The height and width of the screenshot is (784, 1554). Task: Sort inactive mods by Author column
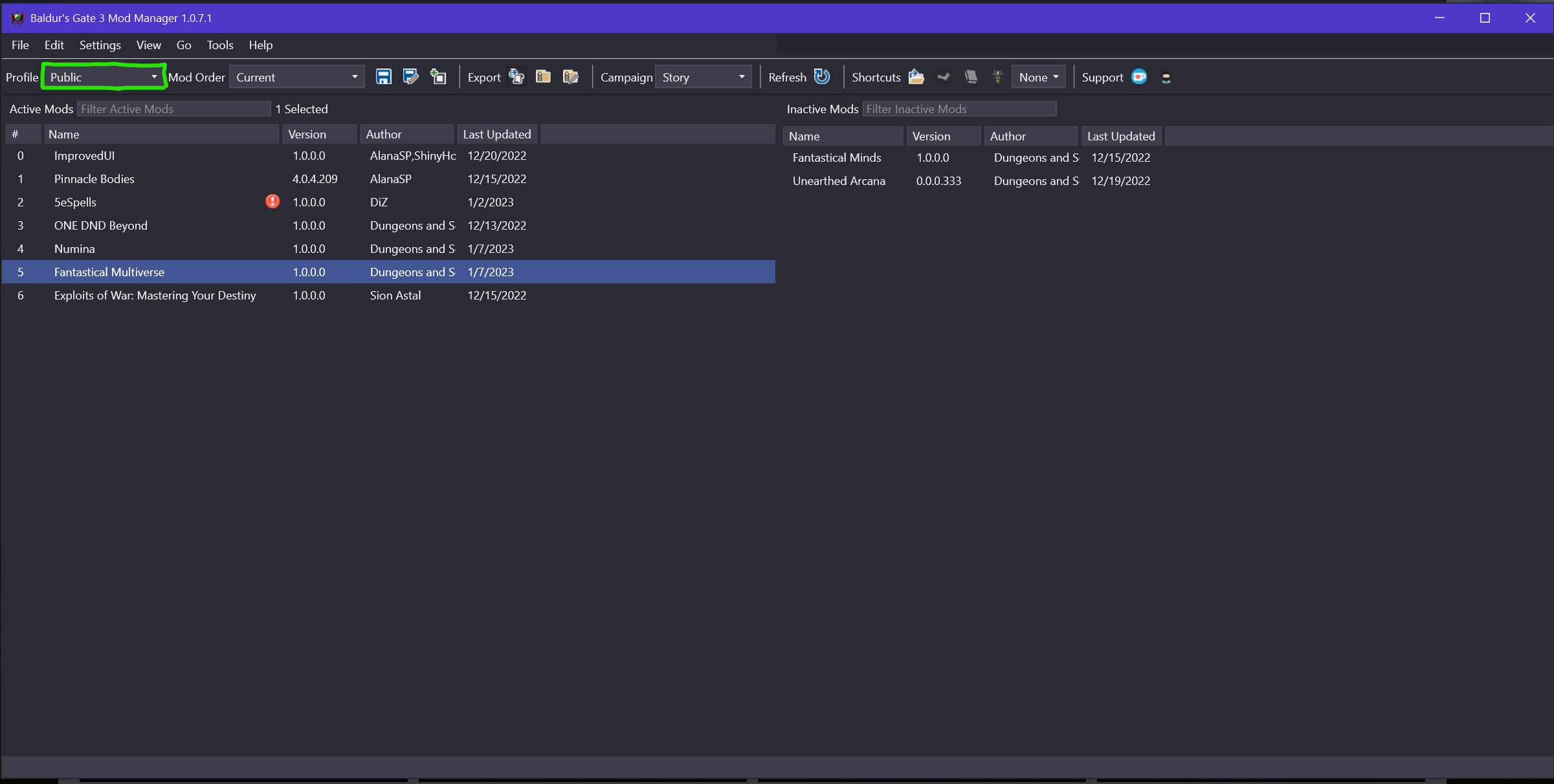pyautogui.click(x=1031, y=136)
